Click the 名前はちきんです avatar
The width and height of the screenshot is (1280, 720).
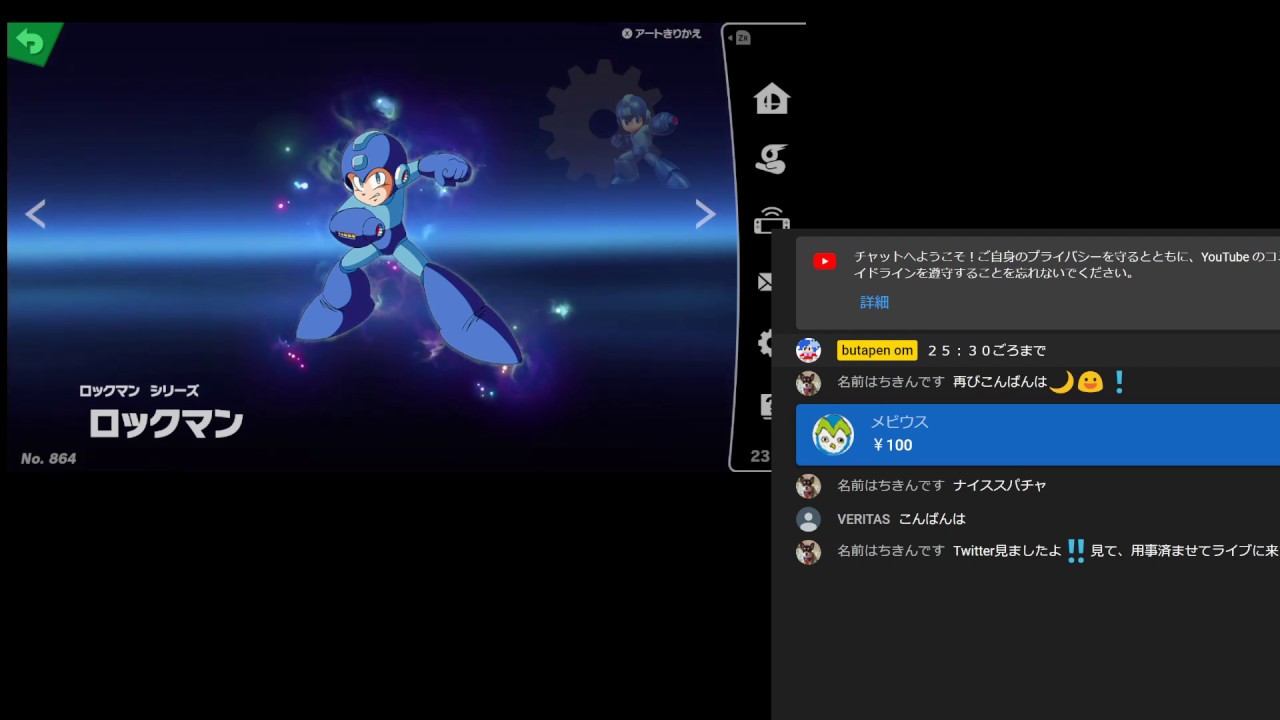808,382
